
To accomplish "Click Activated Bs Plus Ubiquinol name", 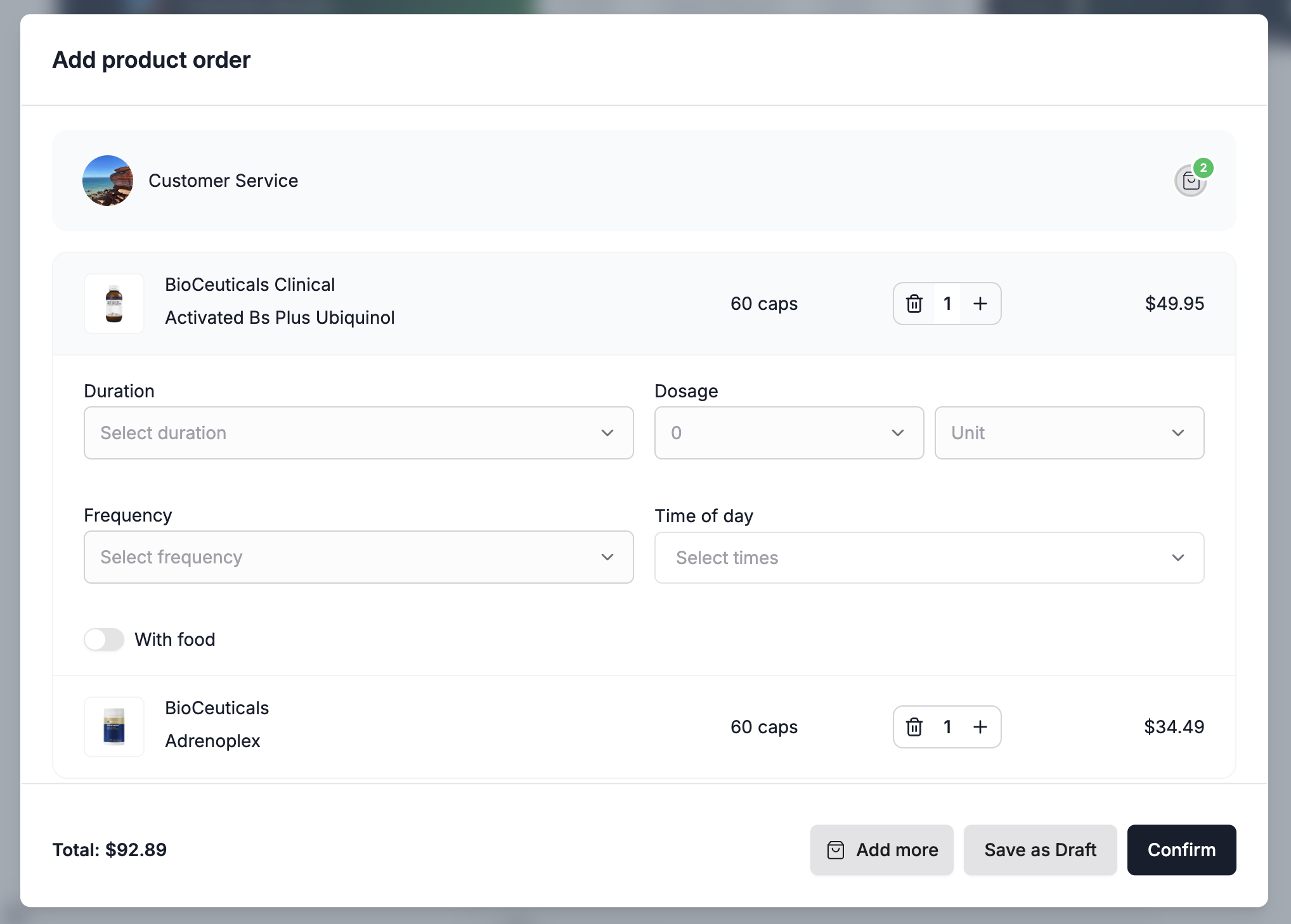I will (x=280, y=318).
